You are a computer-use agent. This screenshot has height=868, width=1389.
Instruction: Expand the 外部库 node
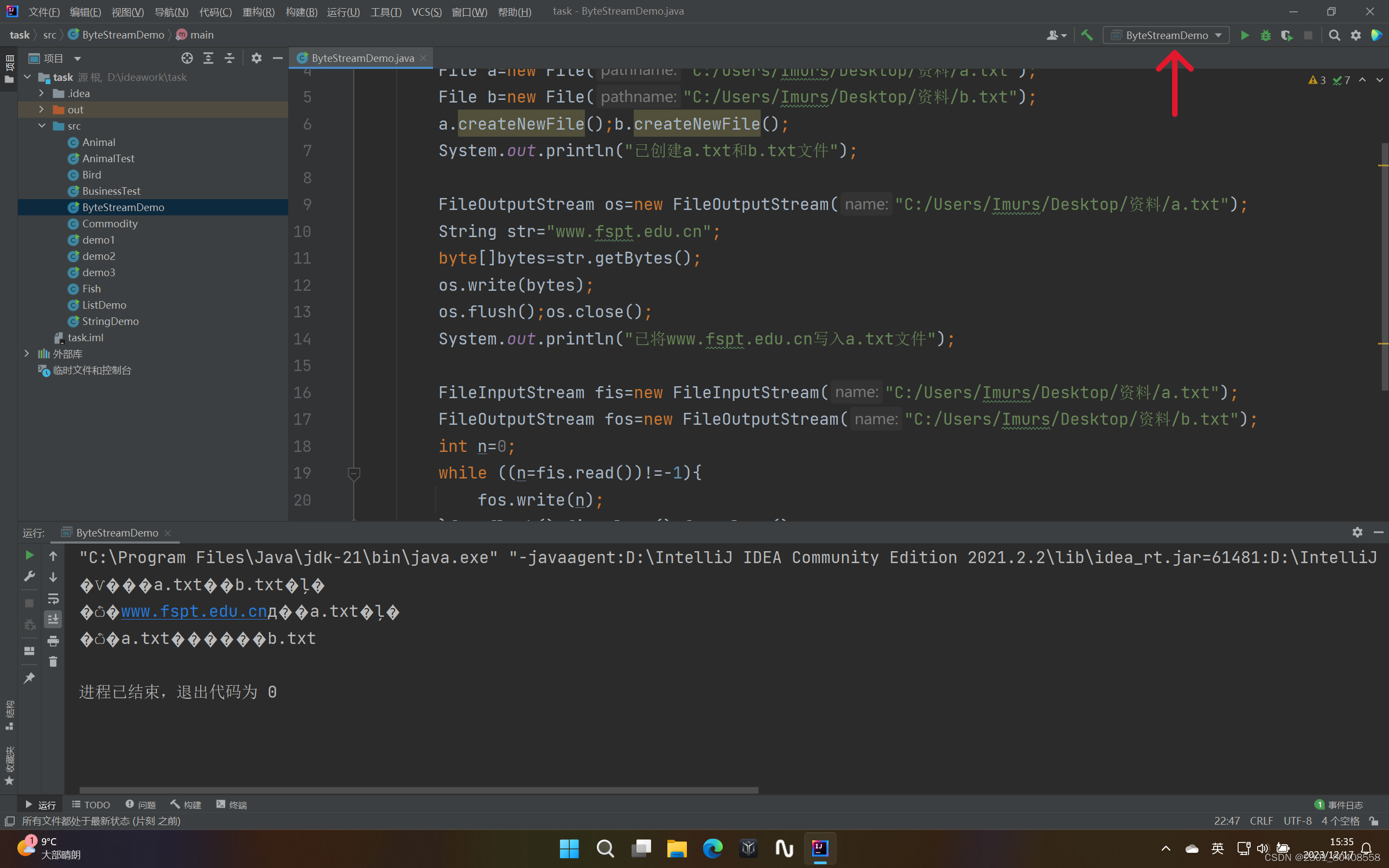(27, 354)
